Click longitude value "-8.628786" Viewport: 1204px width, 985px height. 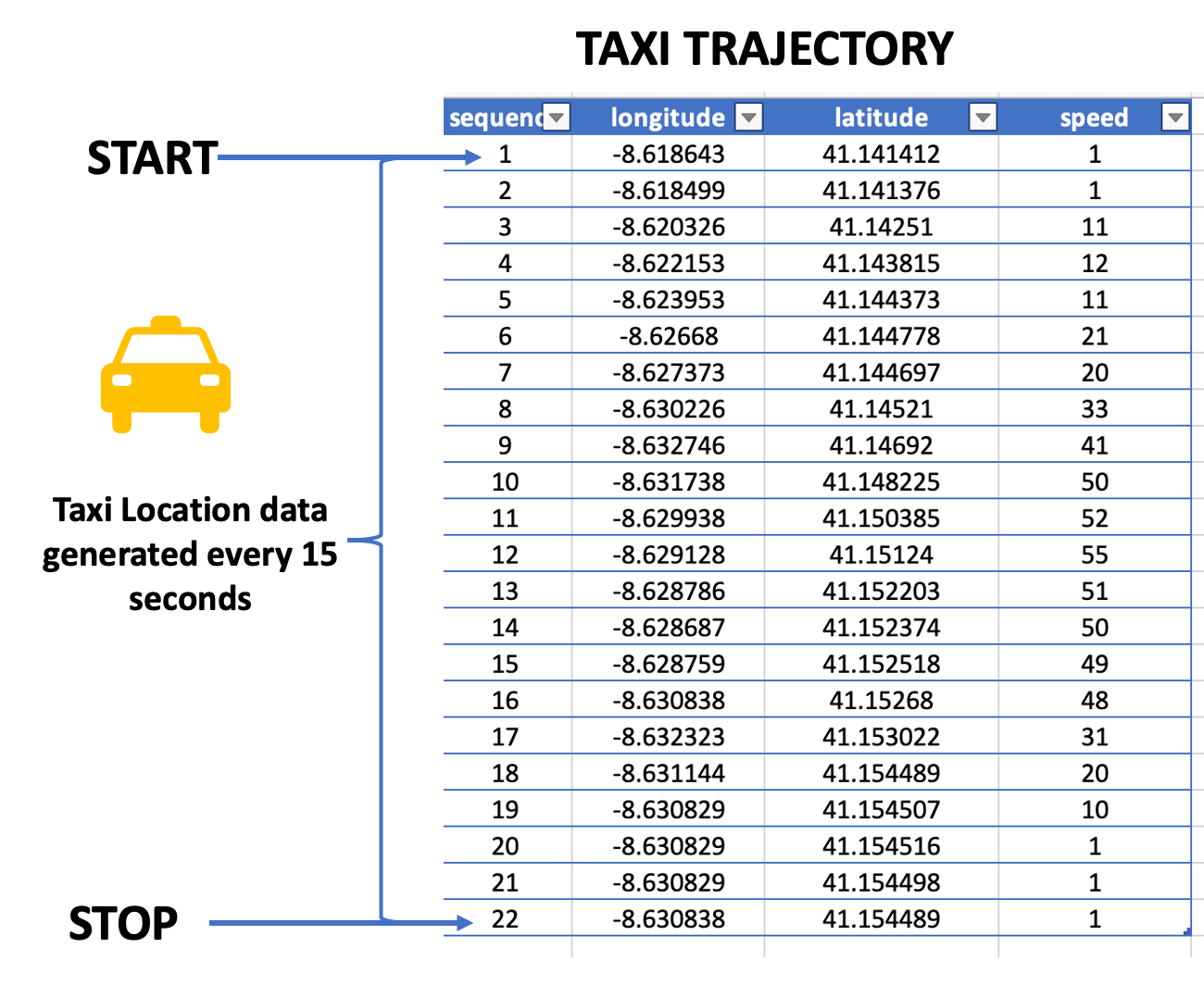click(x=668, y=591)
